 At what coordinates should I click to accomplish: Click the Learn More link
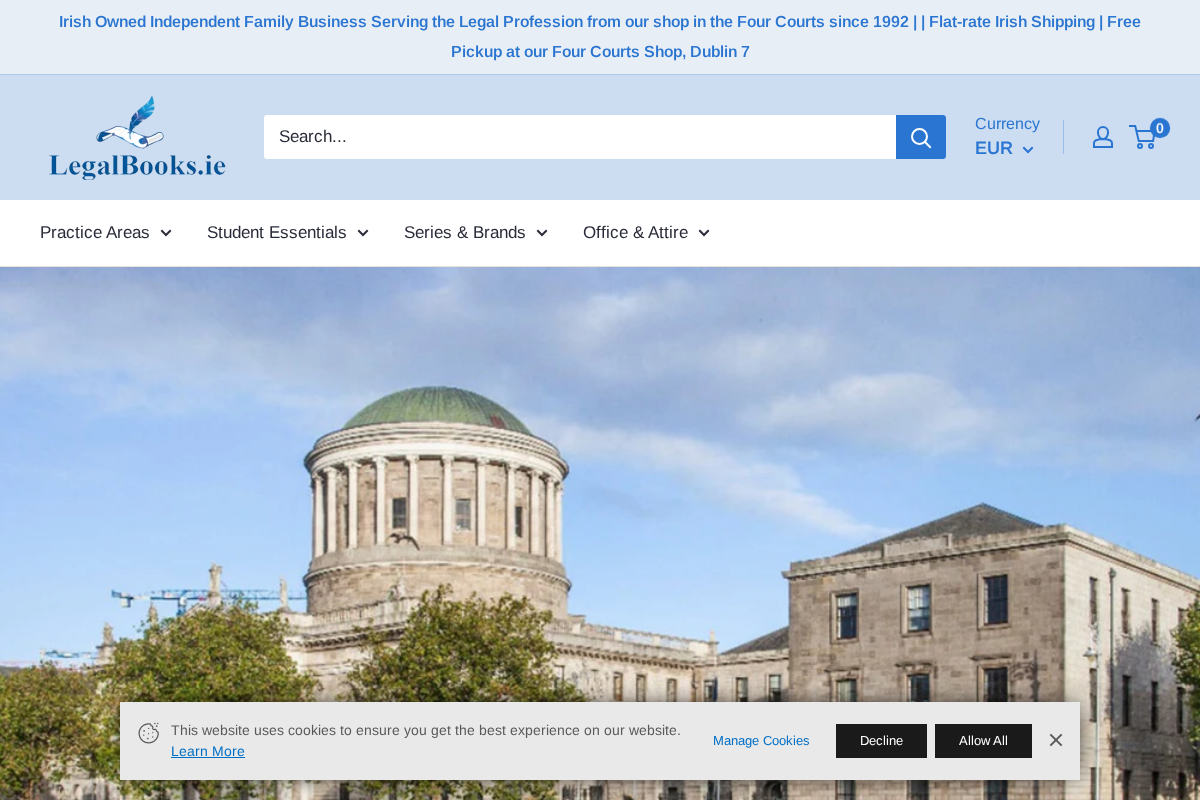207,750
